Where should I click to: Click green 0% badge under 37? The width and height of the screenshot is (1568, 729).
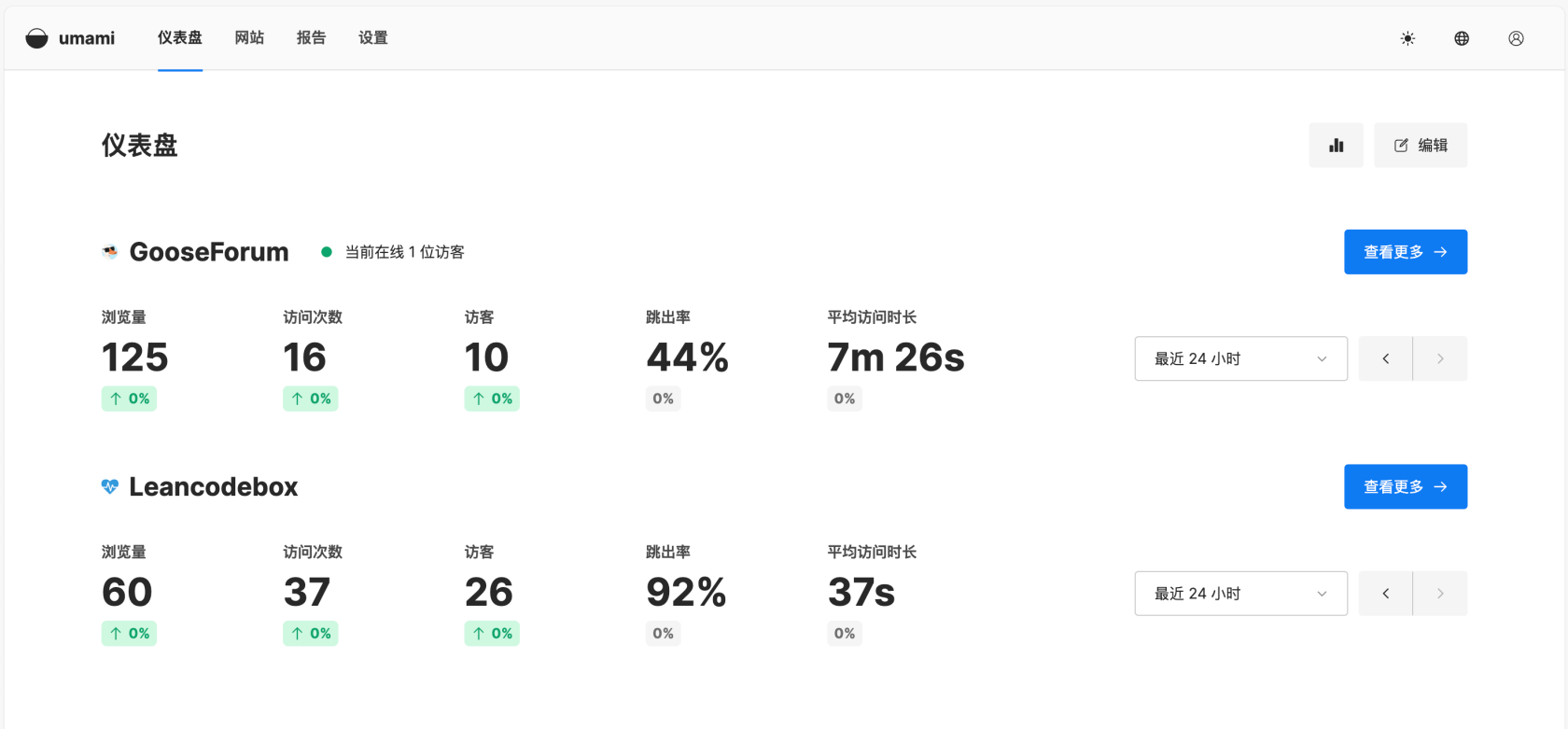(311, 634)
